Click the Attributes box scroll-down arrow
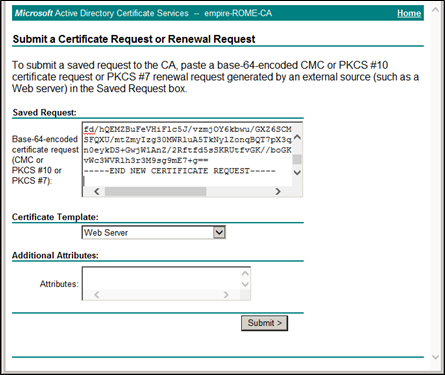445x375 pixels. 245,284
